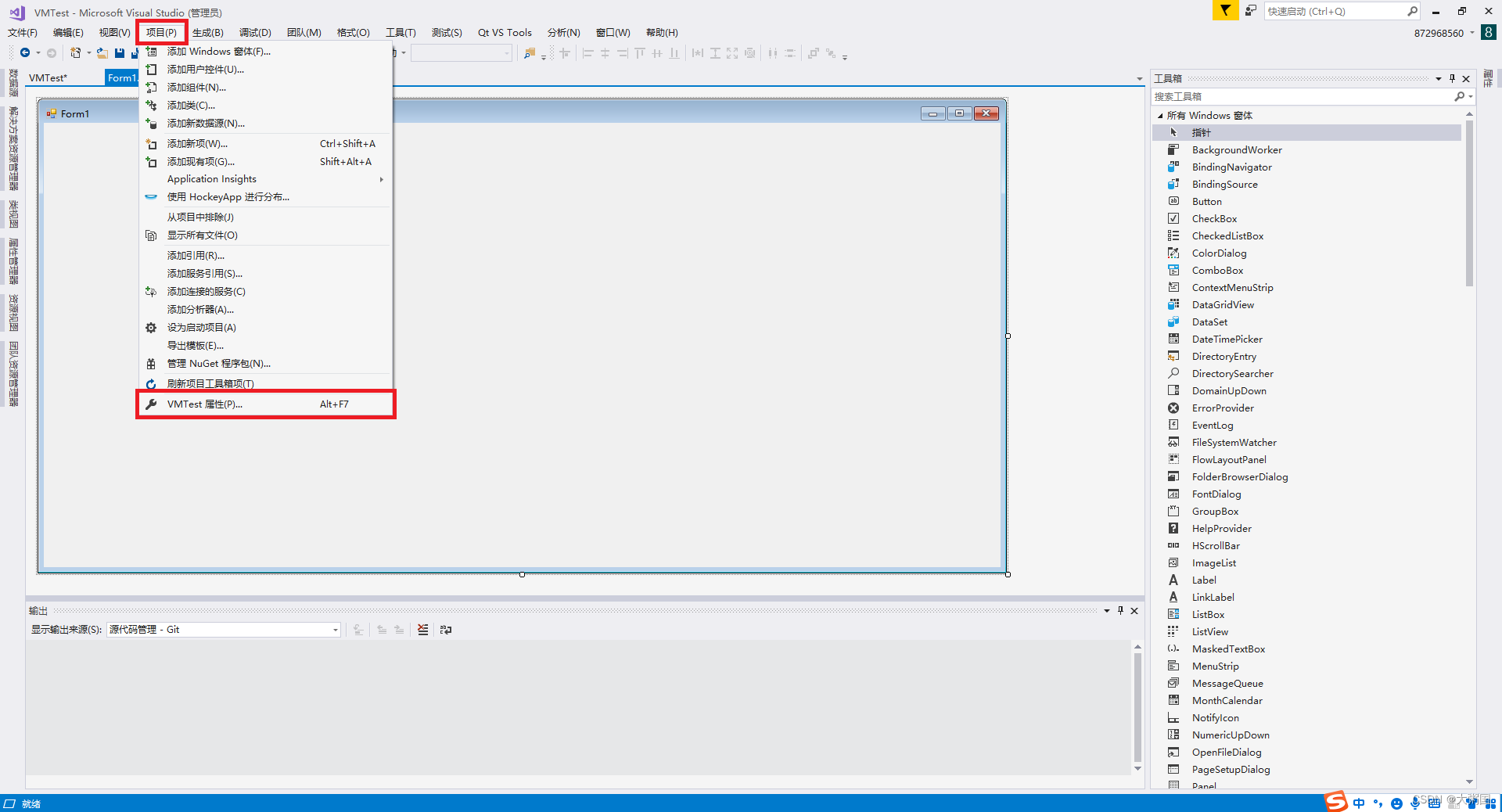
Task: Choose 管理 NuGet 程序包(N) menu entry
Action: click(266, 364)
